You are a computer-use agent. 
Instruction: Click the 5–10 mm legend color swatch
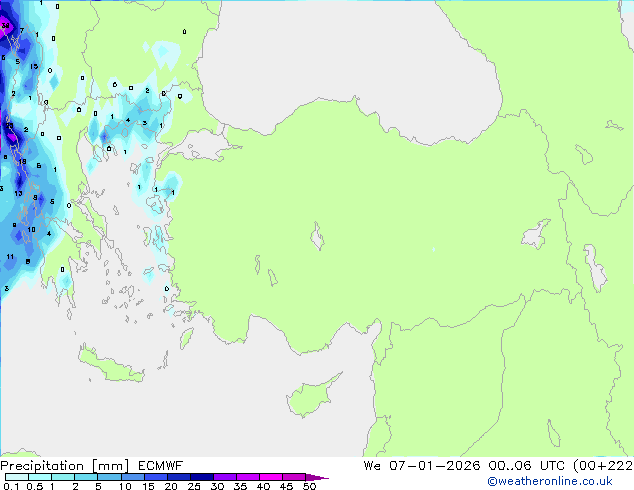coord(109,477)
